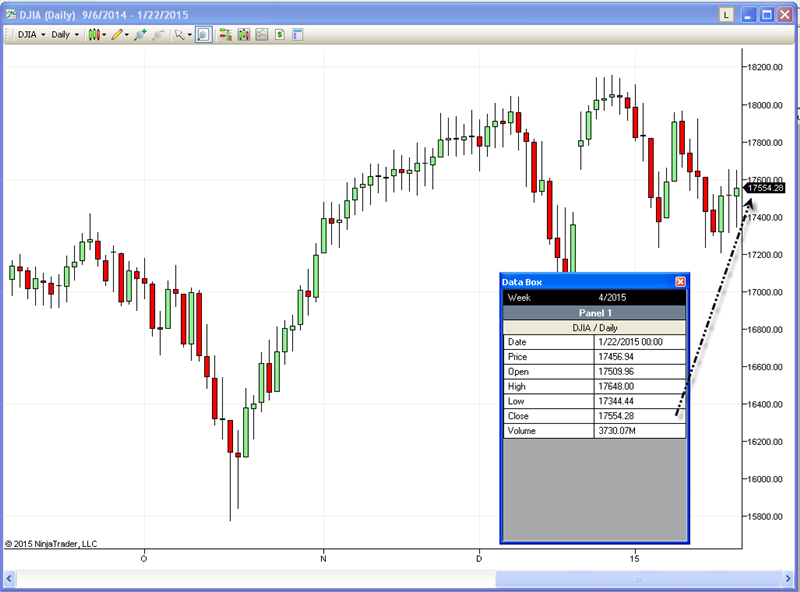Open the DJIA instrument dropdown
Image resolution: width=800 pixels, height=592 pixels.
click(x=31, y=35)
